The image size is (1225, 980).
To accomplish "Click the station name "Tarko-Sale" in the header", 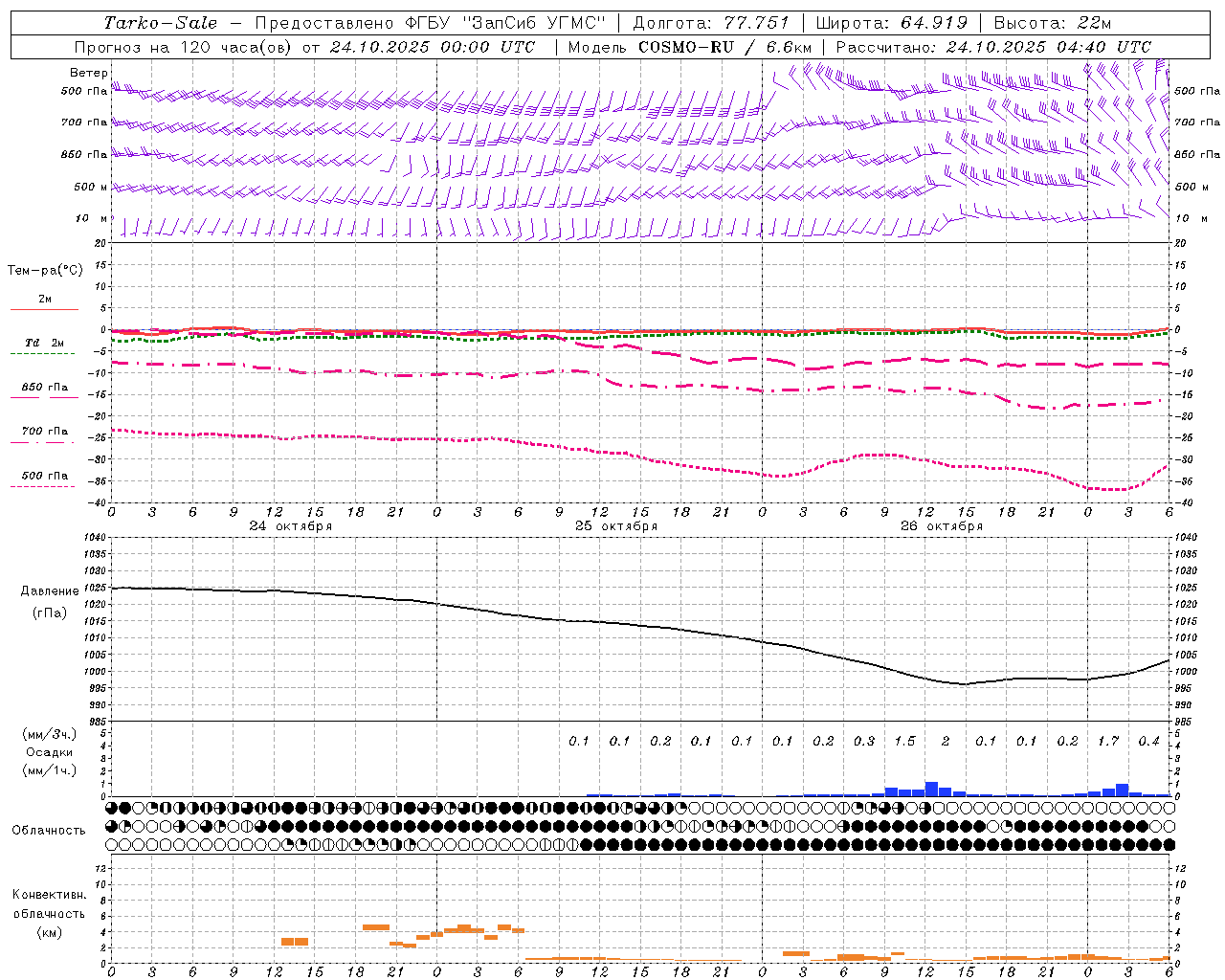I will tap(161, 23).
